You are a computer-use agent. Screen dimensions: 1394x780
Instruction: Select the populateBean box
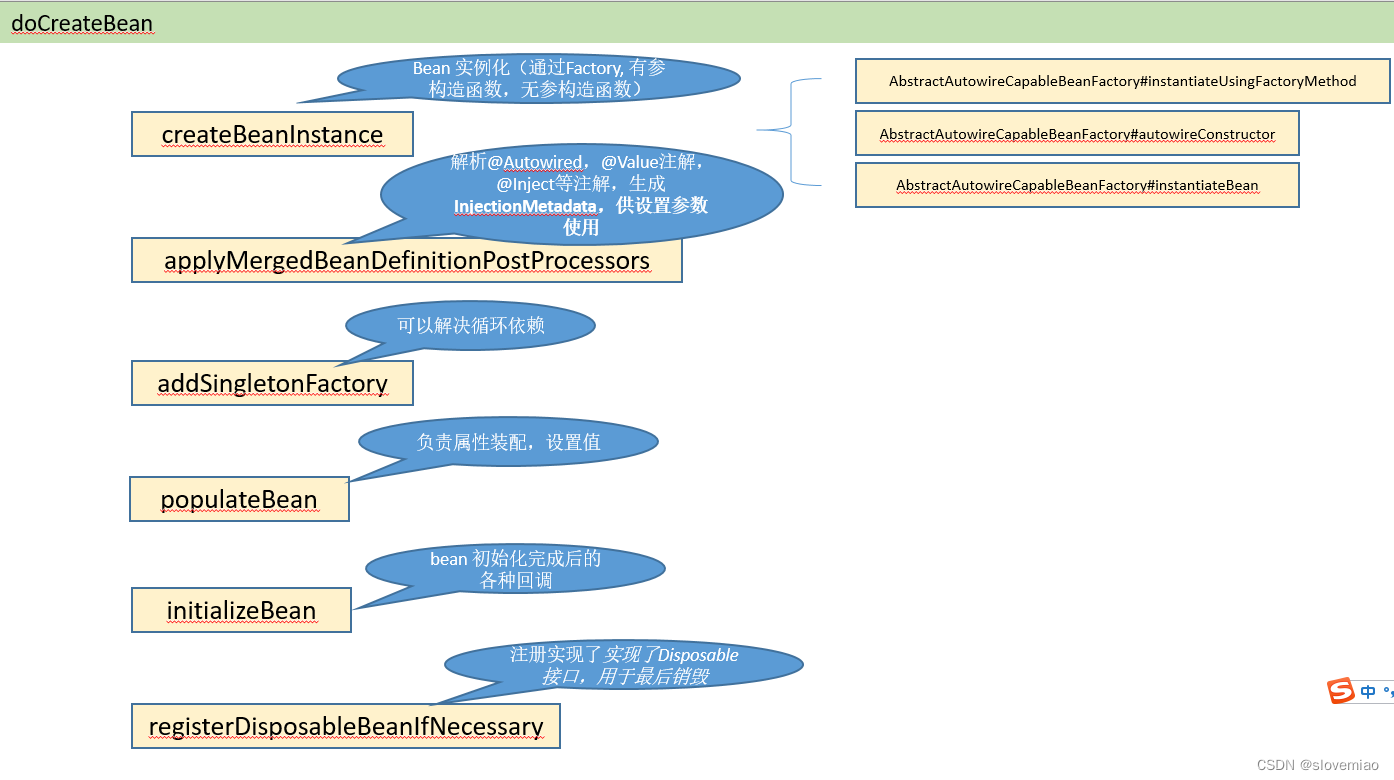tap(239, 499)
